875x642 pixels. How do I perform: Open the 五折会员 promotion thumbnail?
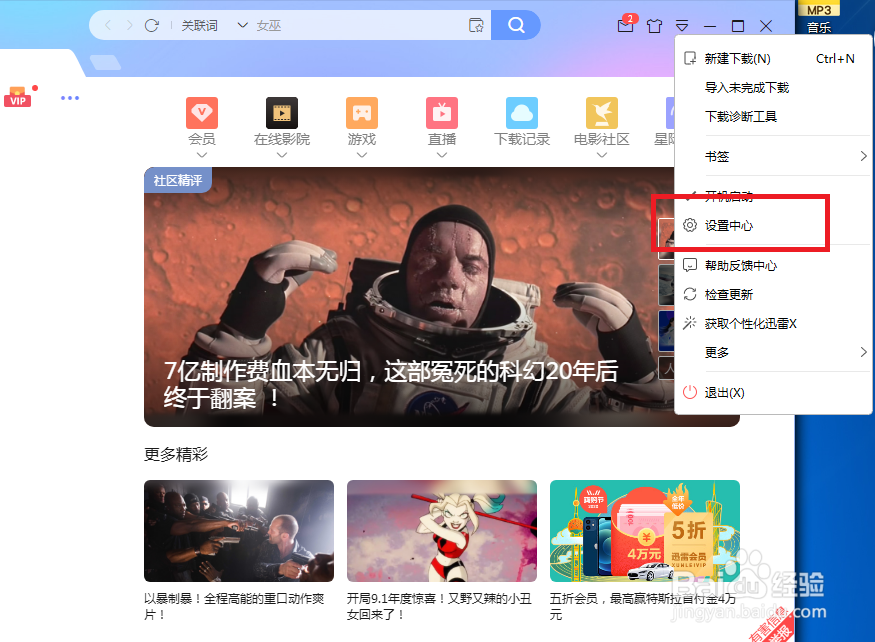coord(645,531)
